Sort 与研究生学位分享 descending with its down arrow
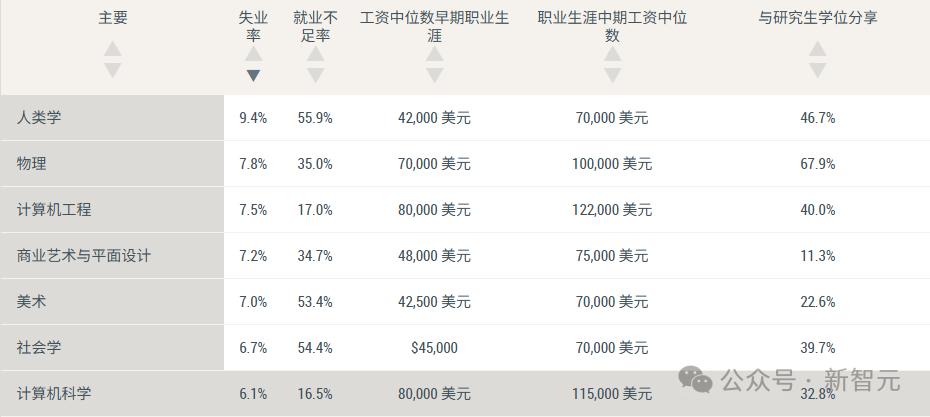The image size is (930, 417). point(818,70)
